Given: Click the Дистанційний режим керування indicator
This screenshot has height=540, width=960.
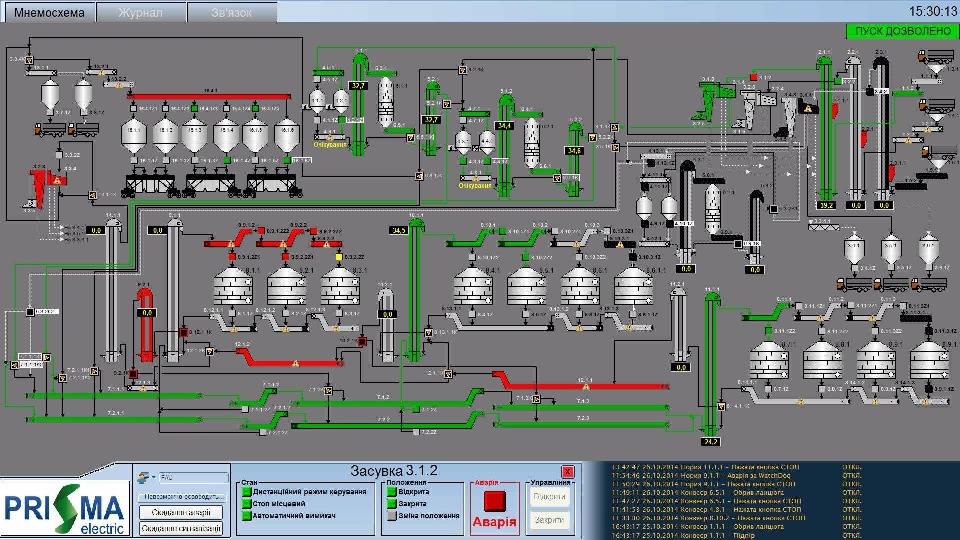Looking at the screenshot, I should [247, 492].
